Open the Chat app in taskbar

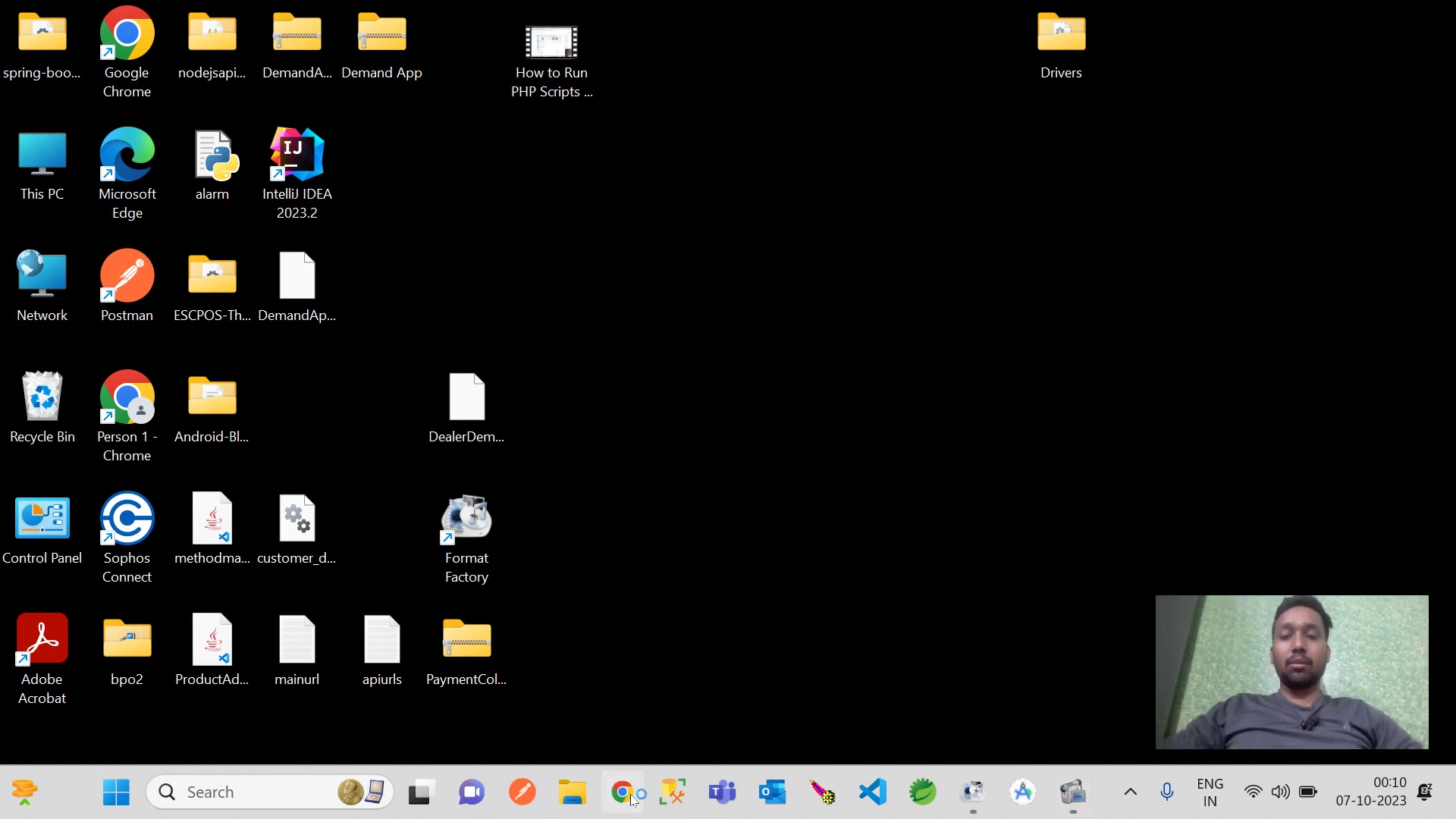472,792
